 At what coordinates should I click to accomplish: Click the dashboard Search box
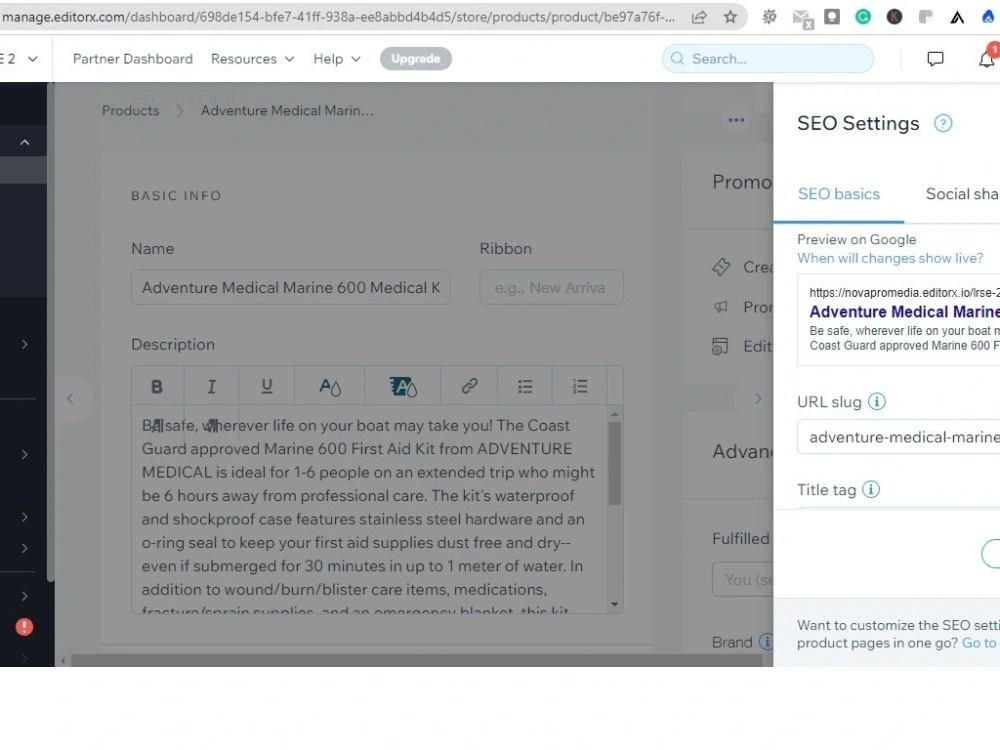click(x=767, y=59)
